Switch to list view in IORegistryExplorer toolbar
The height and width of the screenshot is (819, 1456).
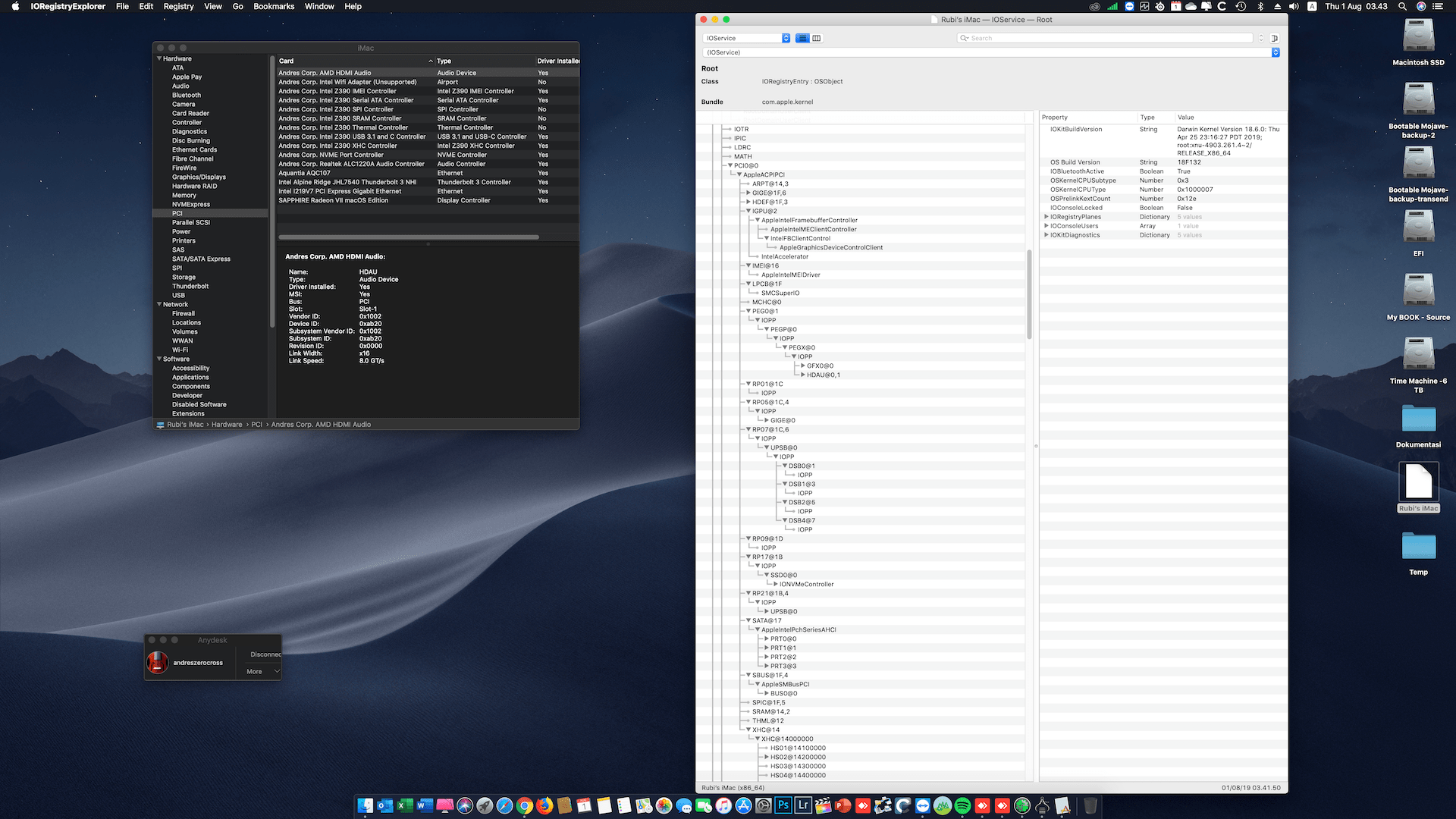802,38
